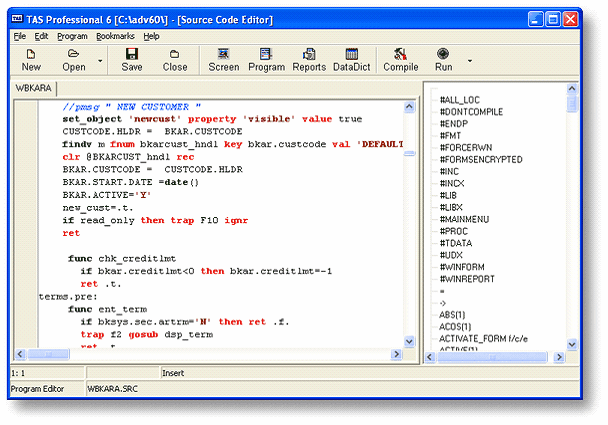Click the New file toolbar icon
Viewport: 608px width, 425px height.
pyautogui.click(x=31, y=54)
